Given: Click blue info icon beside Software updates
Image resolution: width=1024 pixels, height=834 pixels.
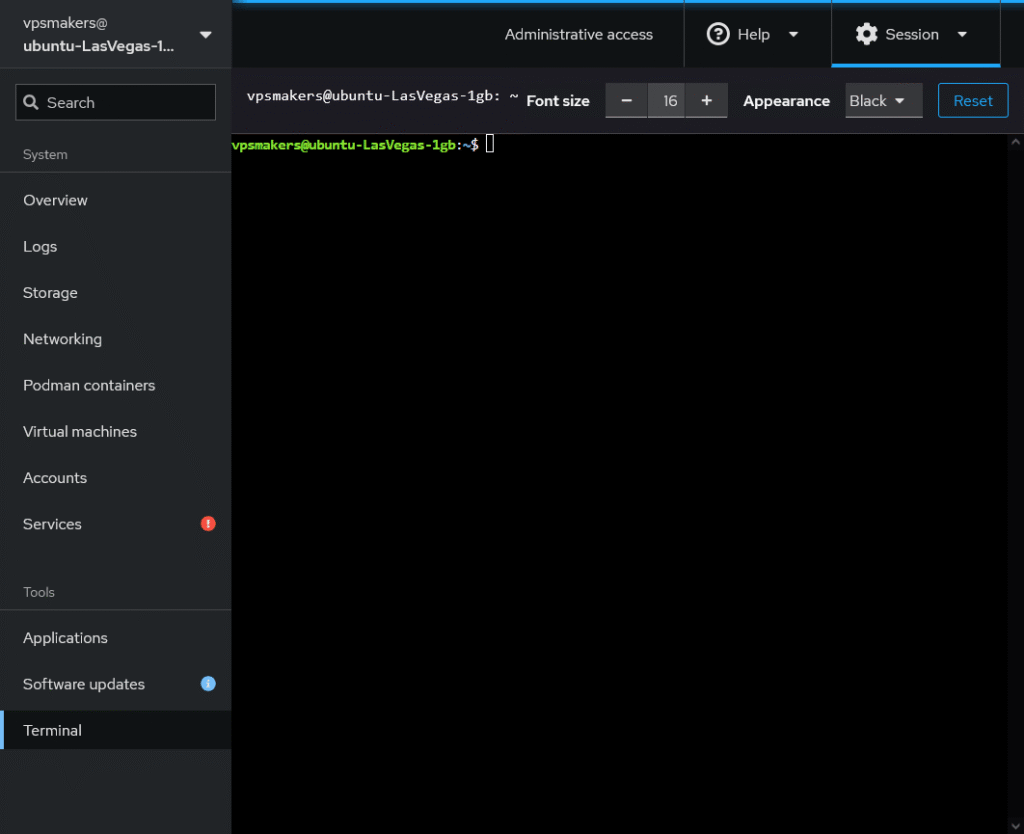Looking at the screenshot, I should coord(208,684).
